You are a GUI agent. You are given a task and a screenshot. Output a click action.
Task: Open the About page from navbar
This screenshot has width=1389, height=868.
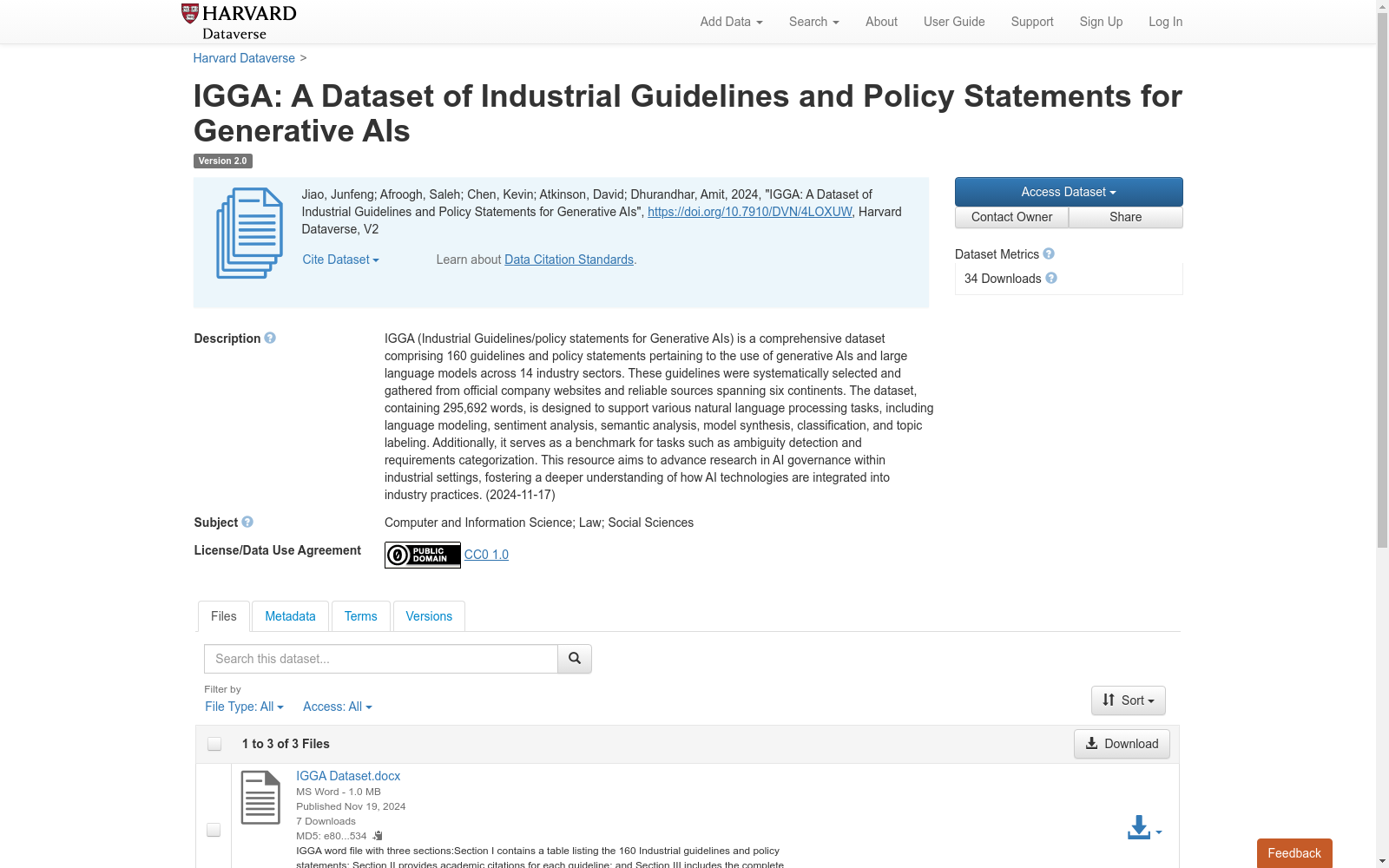[x=881, y=22]
